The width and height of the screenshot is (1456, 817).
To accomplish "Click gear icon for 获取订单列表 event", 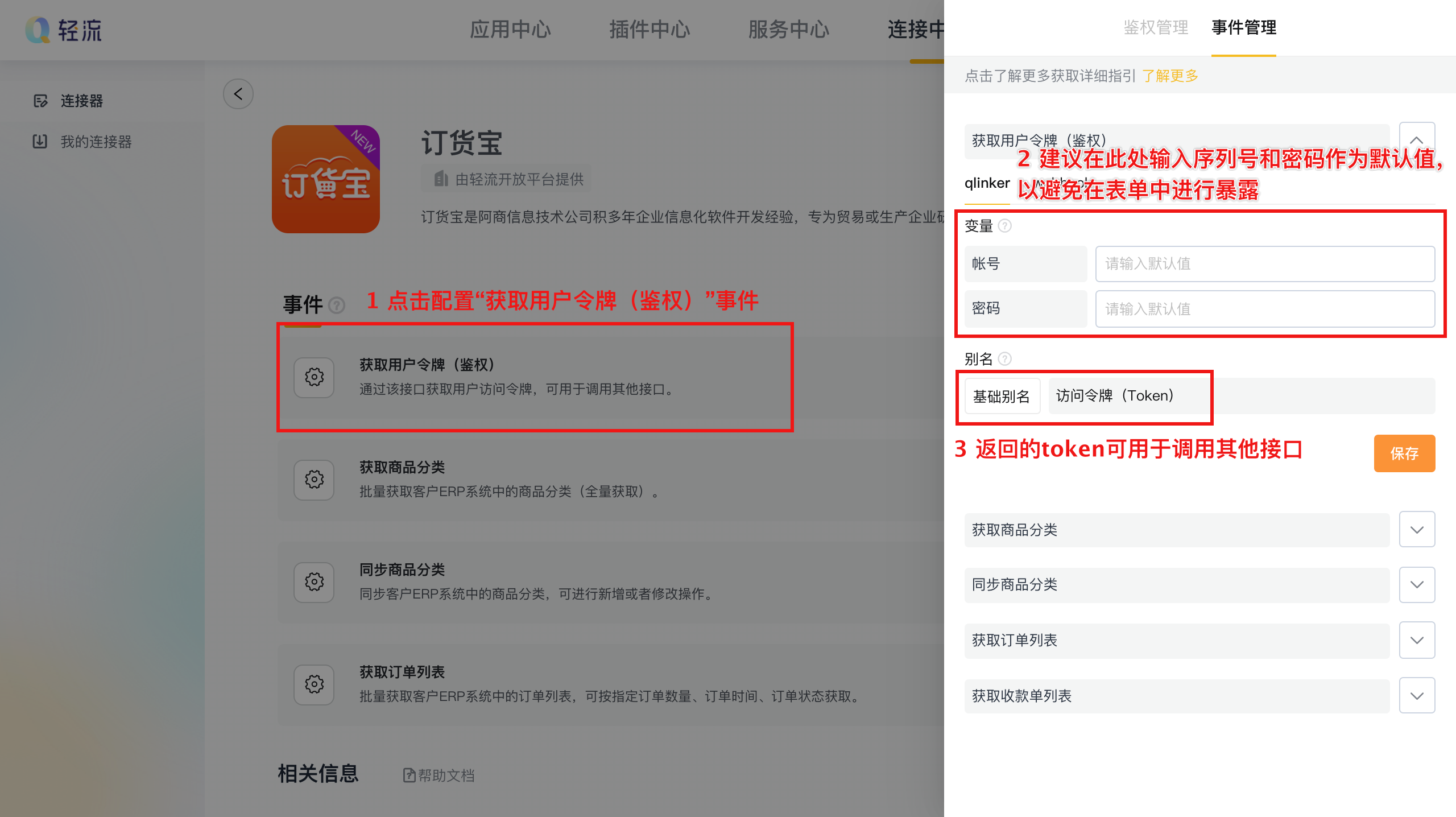I will click(x=314, y=684).
